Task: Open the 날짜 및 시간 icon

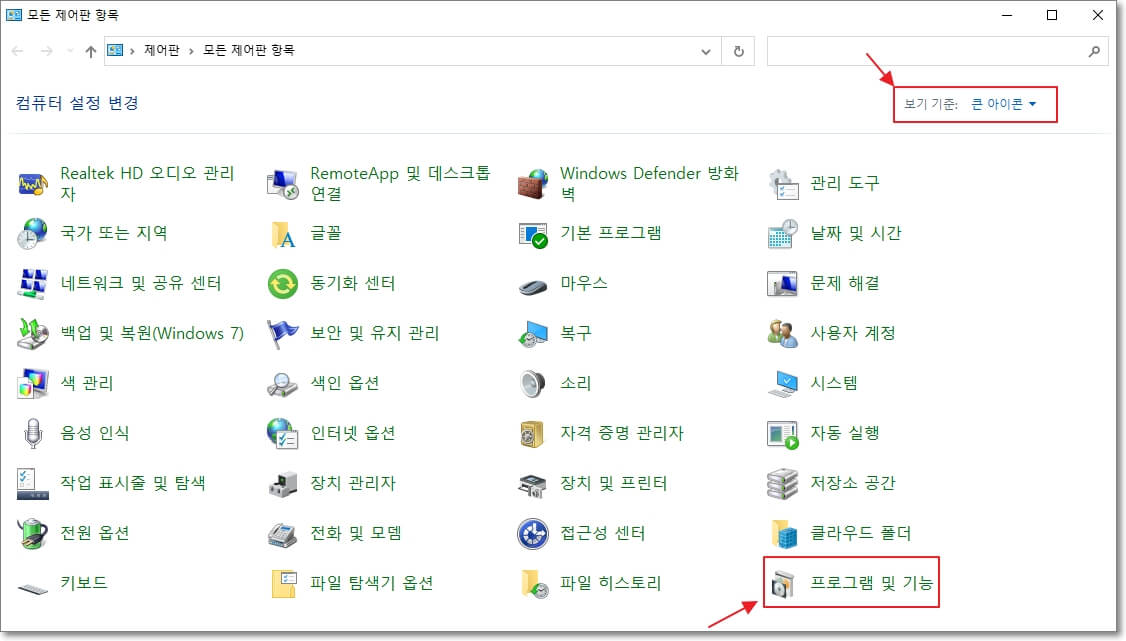Action: [783, 234]
